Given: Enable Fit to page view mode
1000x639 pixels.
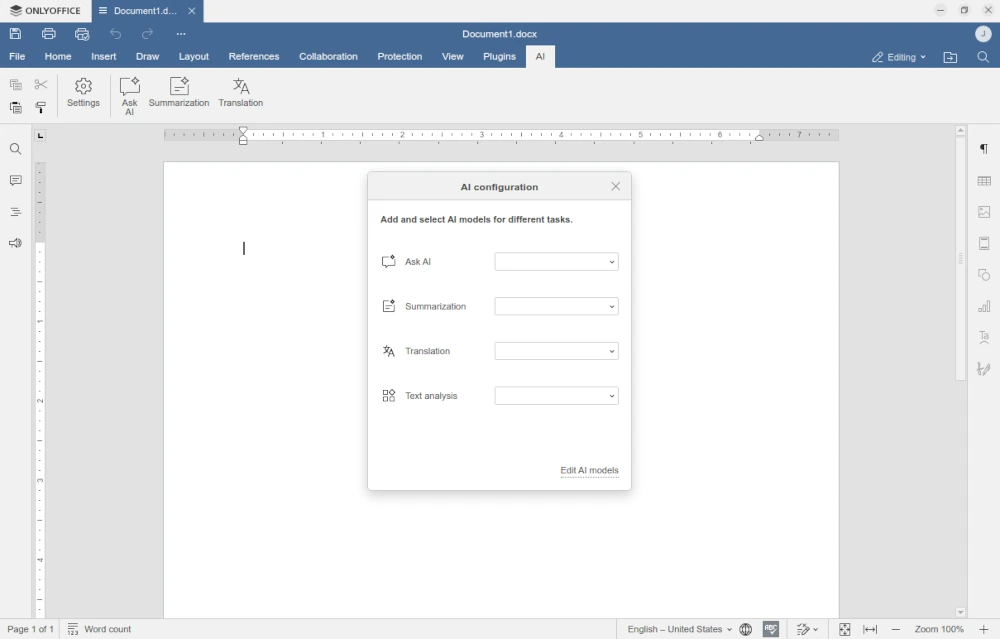Looking at the screenshot, I should point(844,629).
